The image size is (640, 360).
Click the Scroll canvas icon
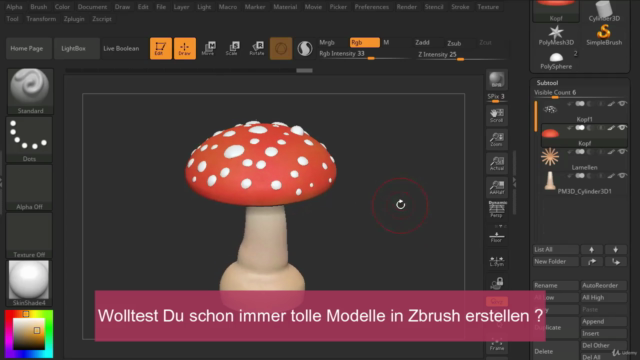[497, 116]
